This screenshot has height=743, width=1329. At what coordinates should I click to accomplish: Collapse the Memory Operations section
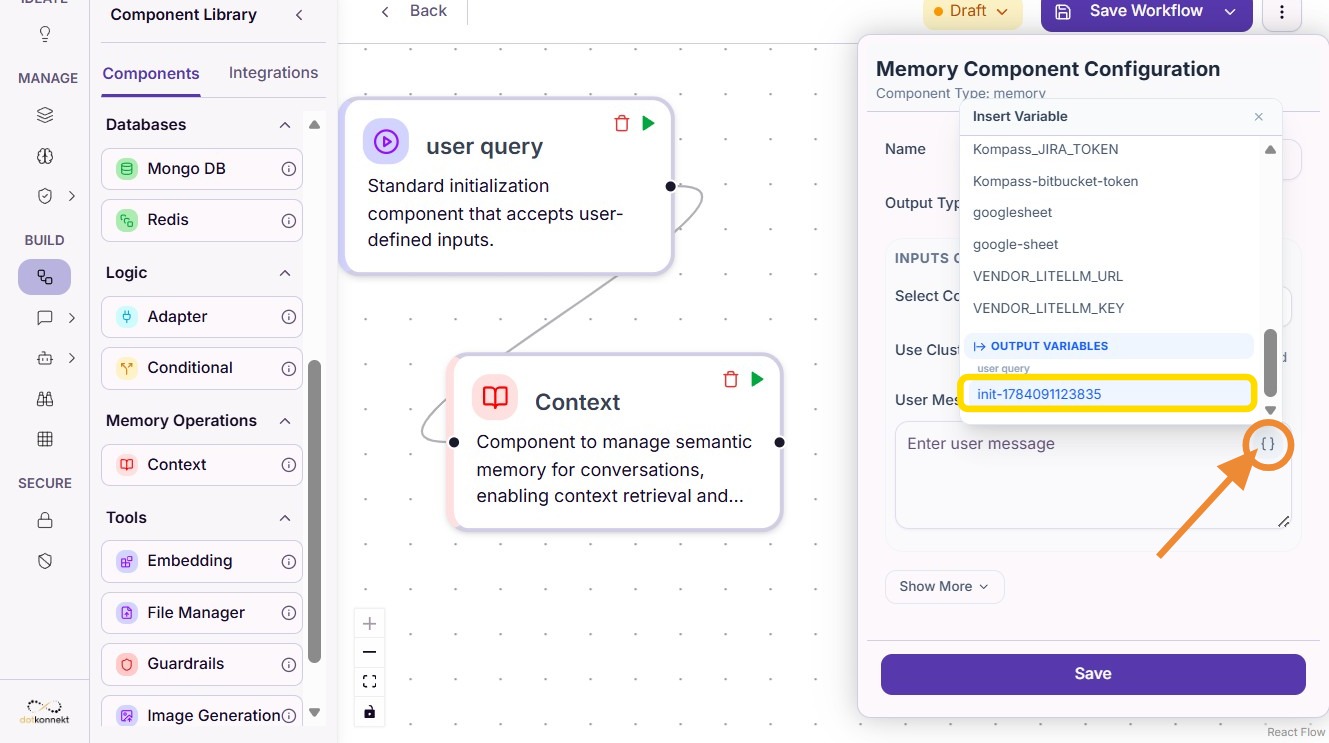coord(285,421)
